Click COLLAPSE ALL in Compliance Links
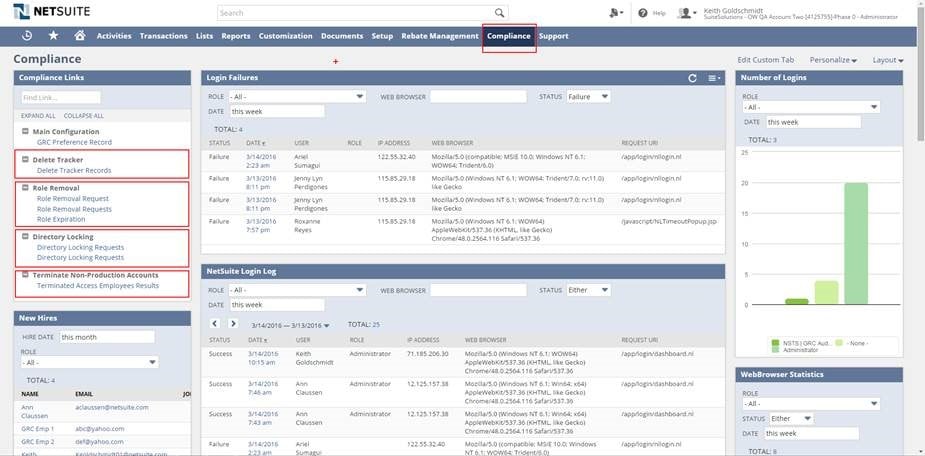This screenshot has width=925, height=456. 84,116
